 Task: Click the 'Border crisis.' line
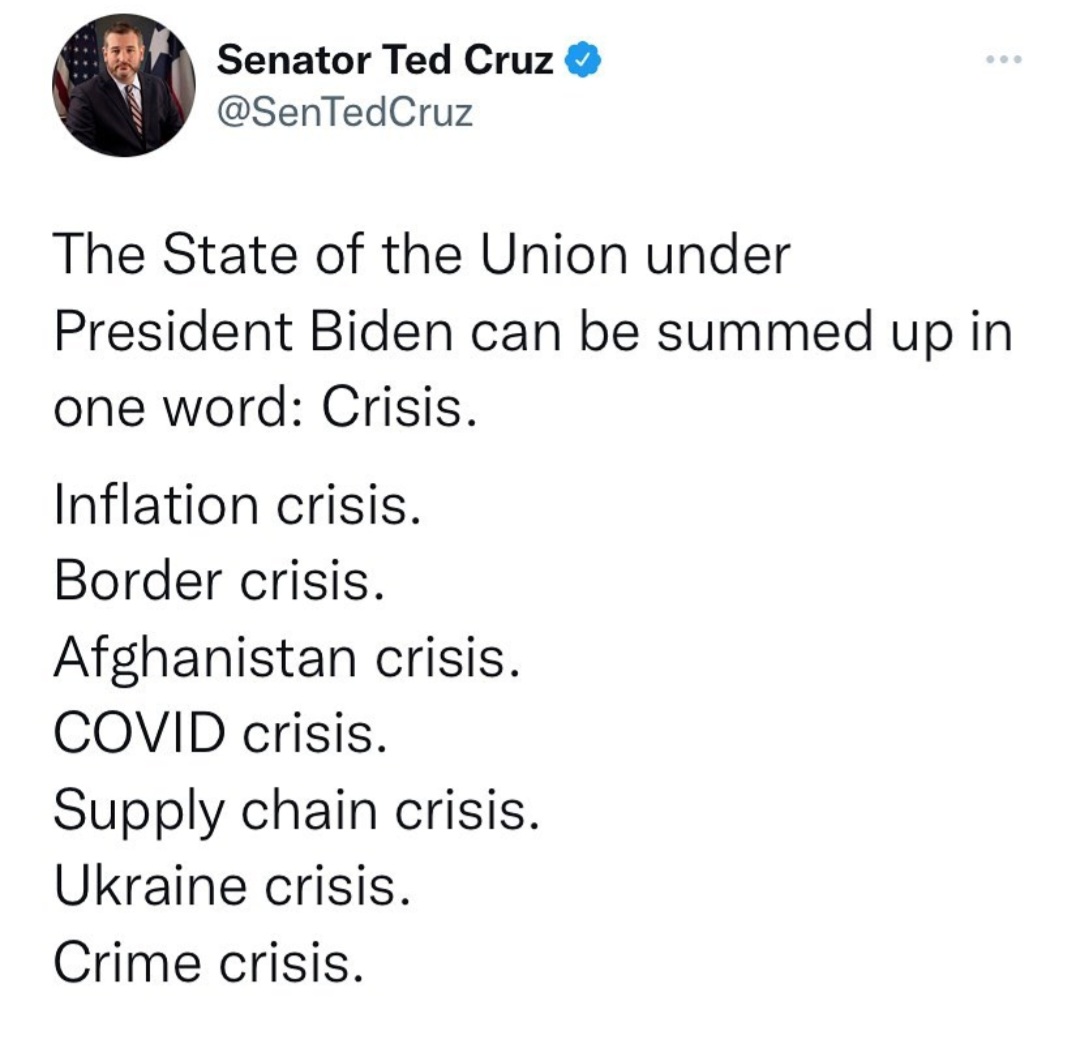pos(219,581)
